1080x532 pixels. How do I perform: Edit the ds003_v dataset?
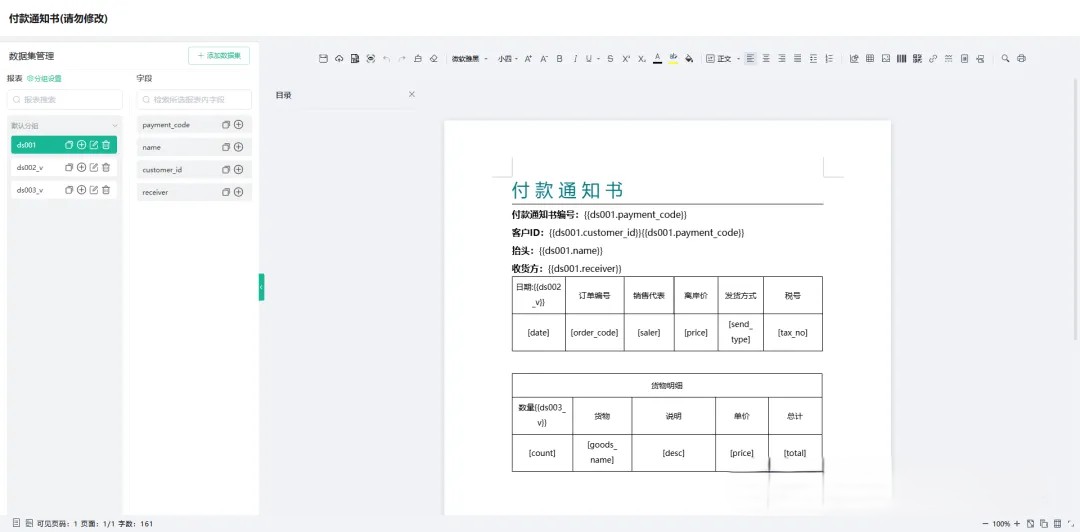[x=94, y=190]
